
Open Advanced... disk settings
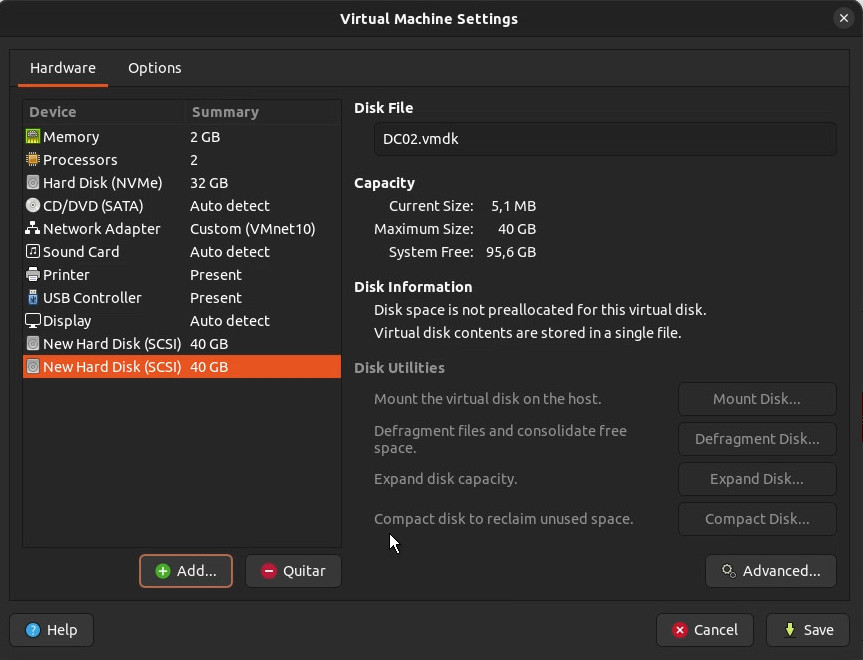click(x=770, y=571)
